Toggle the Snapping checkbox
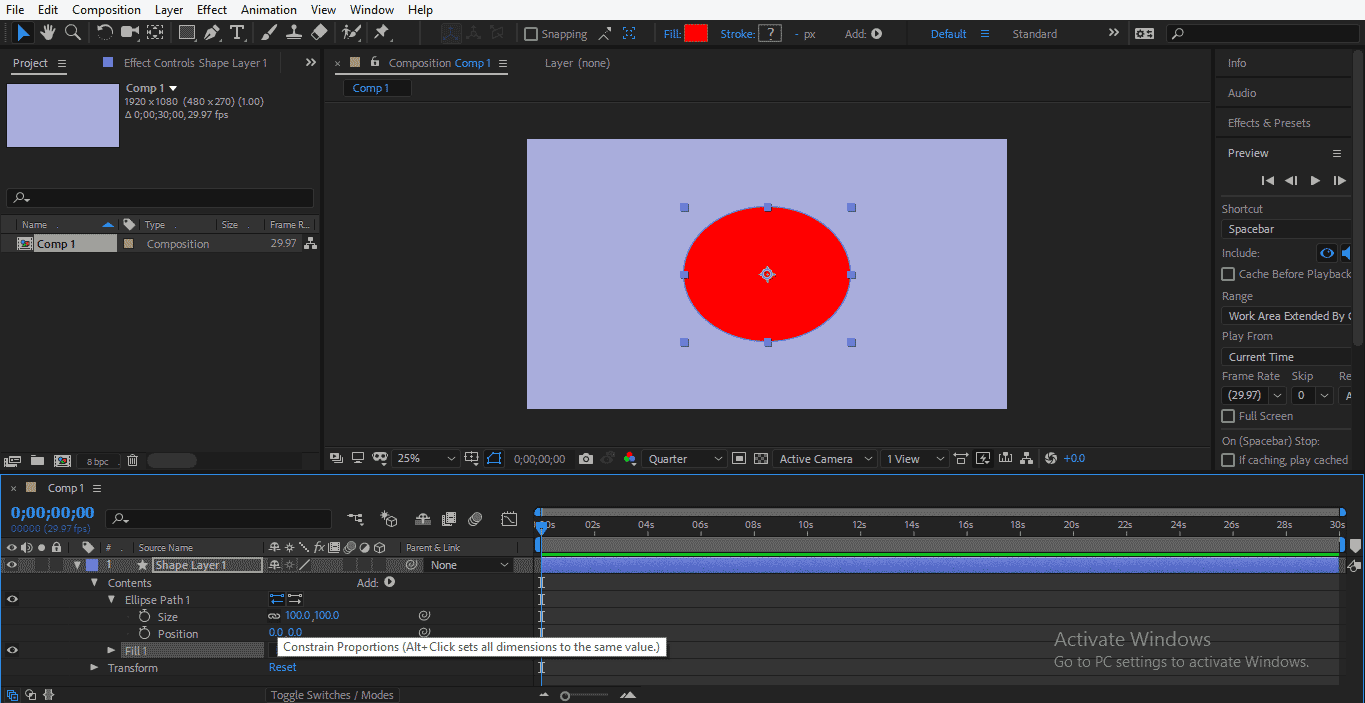 [x=531, y=33]
